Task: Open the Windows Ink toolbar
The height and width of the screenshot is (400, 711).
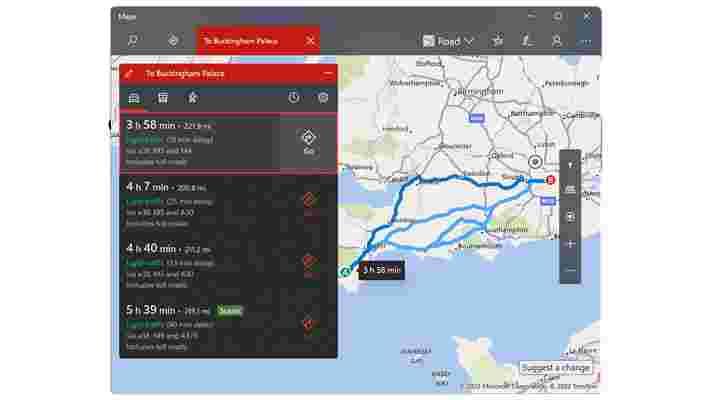Action: point(526,41)
